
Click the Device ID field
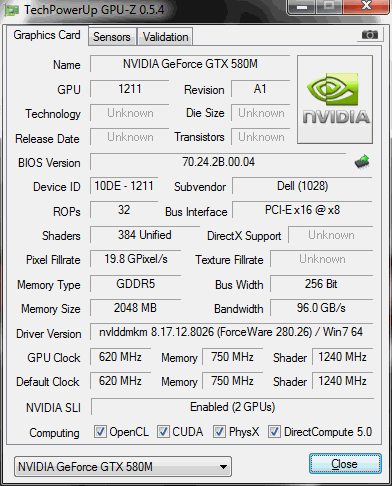tap(124, 186)
